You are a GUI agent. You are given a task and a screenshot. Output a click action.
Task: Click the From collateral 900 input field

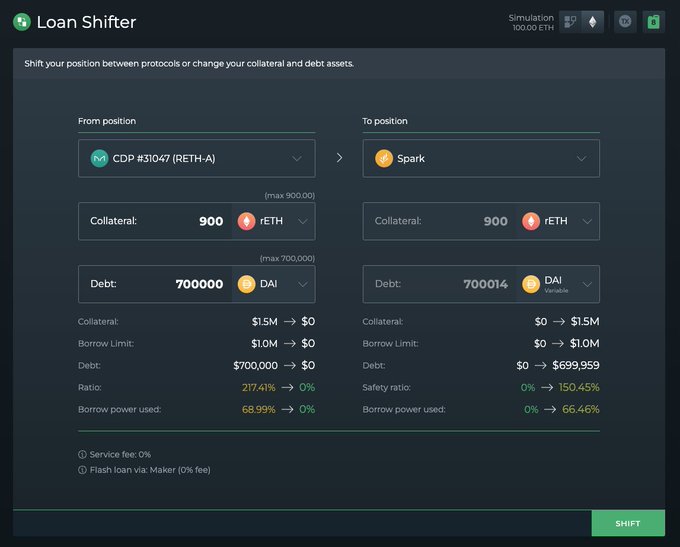155,221
